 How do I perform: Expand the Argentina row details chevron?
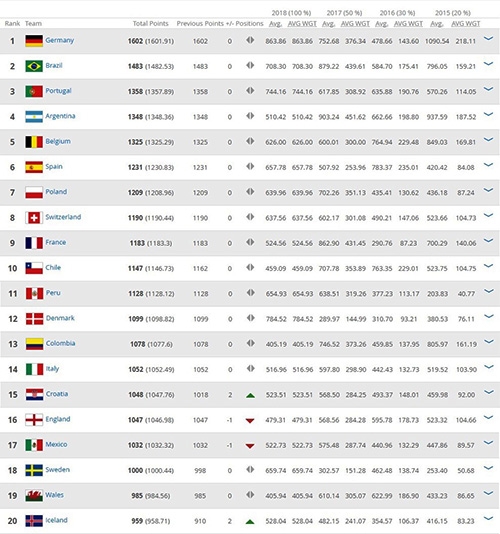coord(488,114)
